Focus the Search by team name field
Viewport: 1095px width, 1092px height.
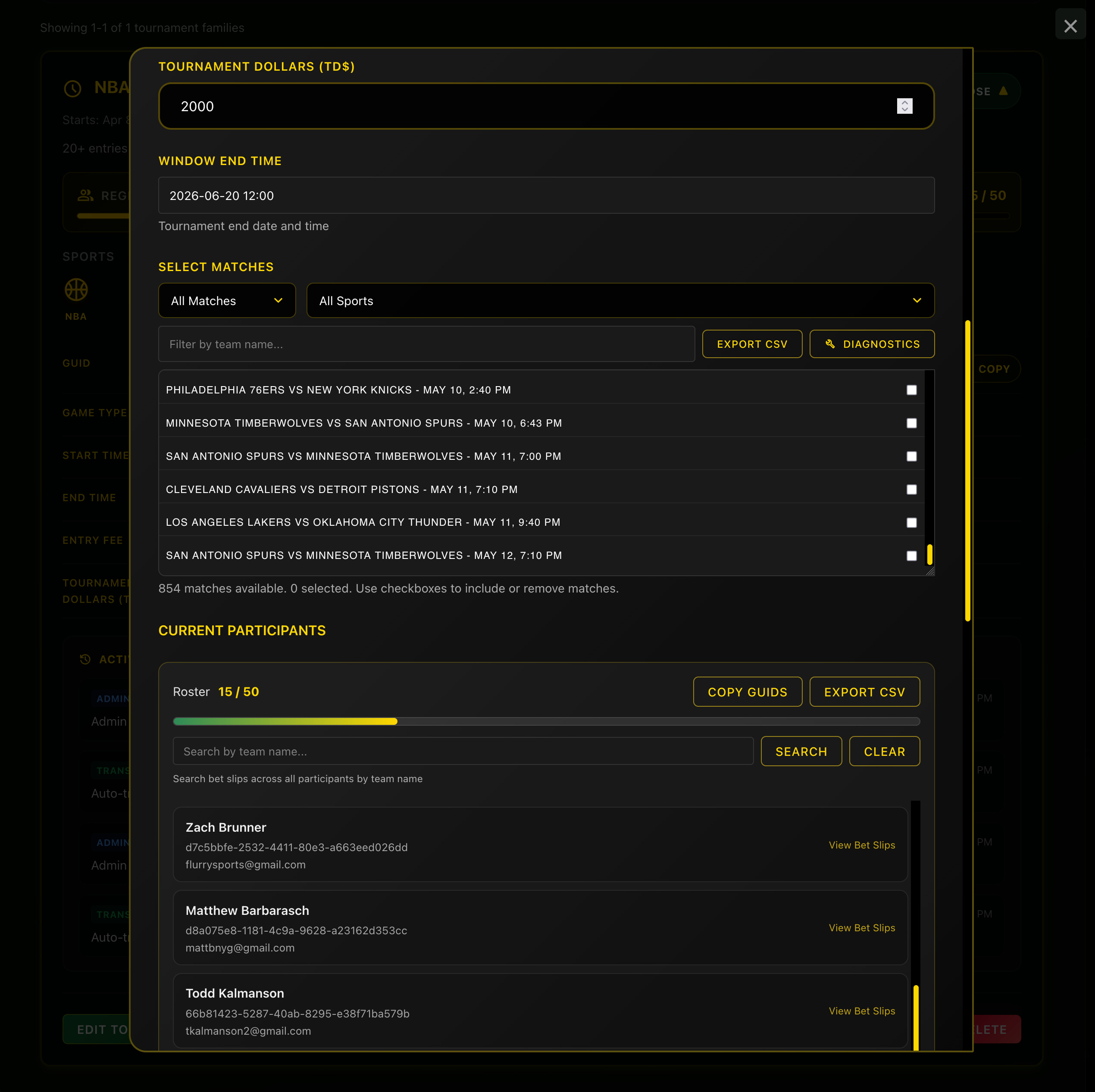(463, 752)
